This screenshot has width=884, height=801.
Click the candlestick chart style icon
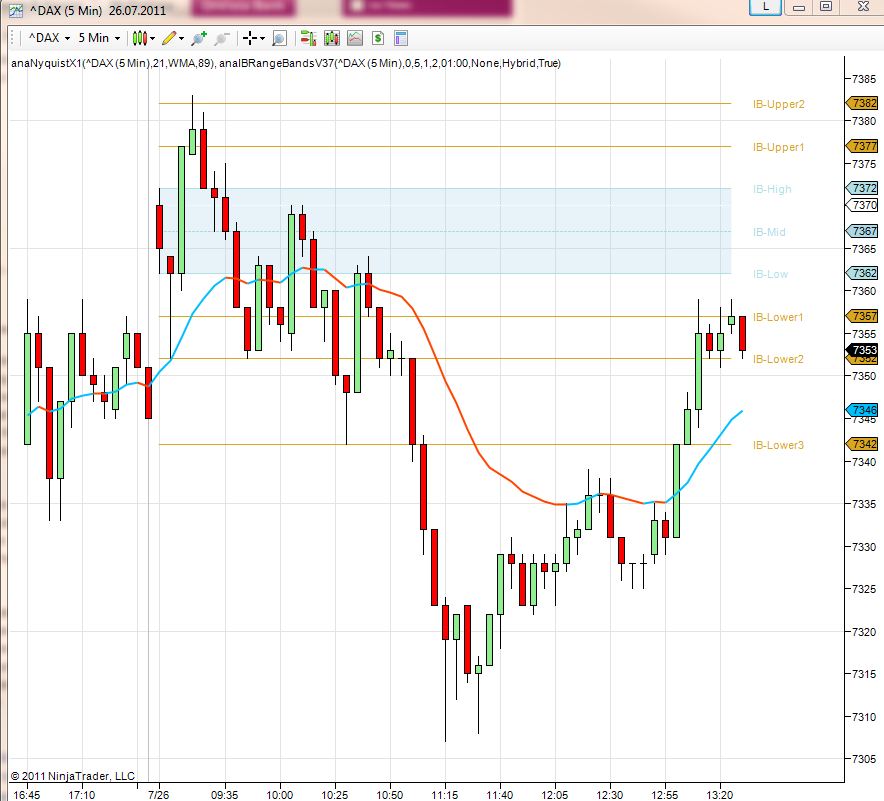(x=139, y=38)
